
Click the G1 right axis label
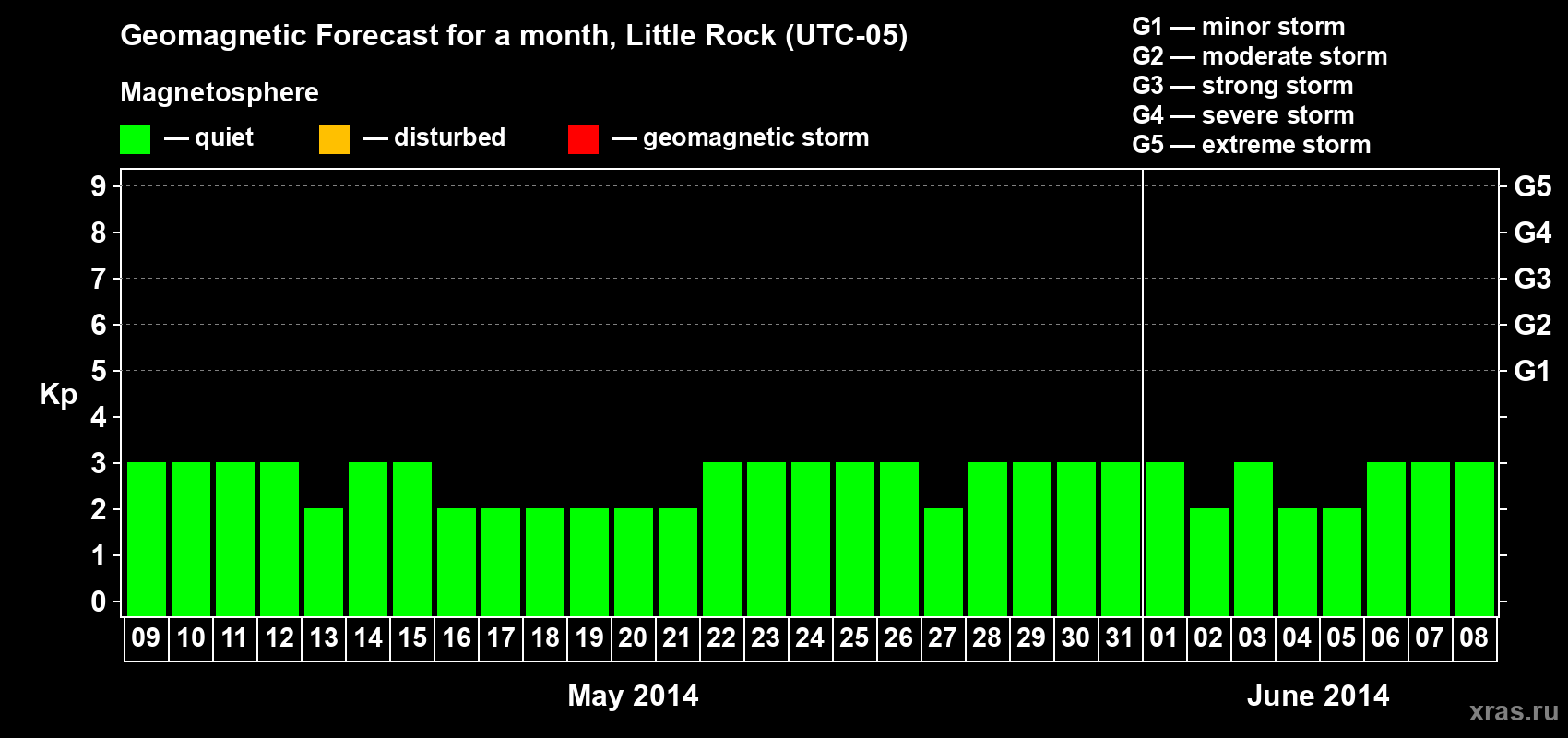click(1532, 371)
